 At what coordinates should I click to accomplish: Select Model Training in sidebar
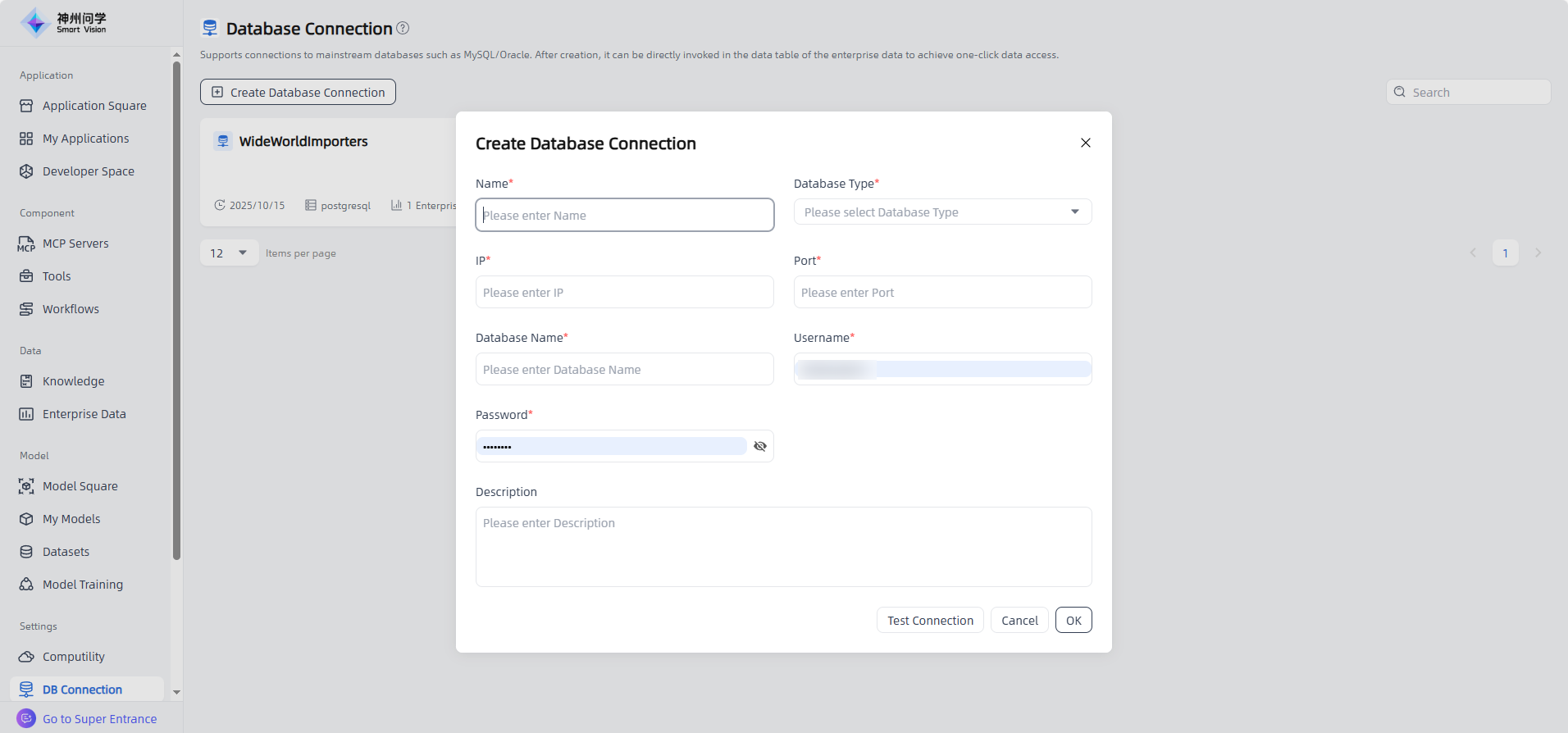click(x=82, y=585)
